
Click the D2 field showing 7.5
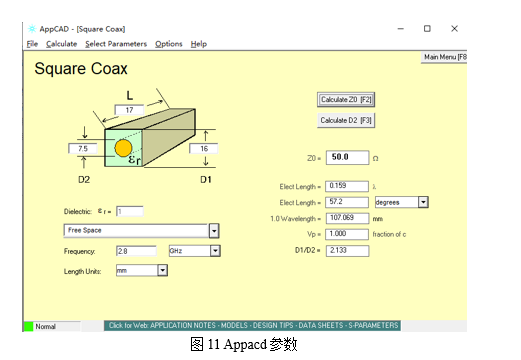click(83, 148)
